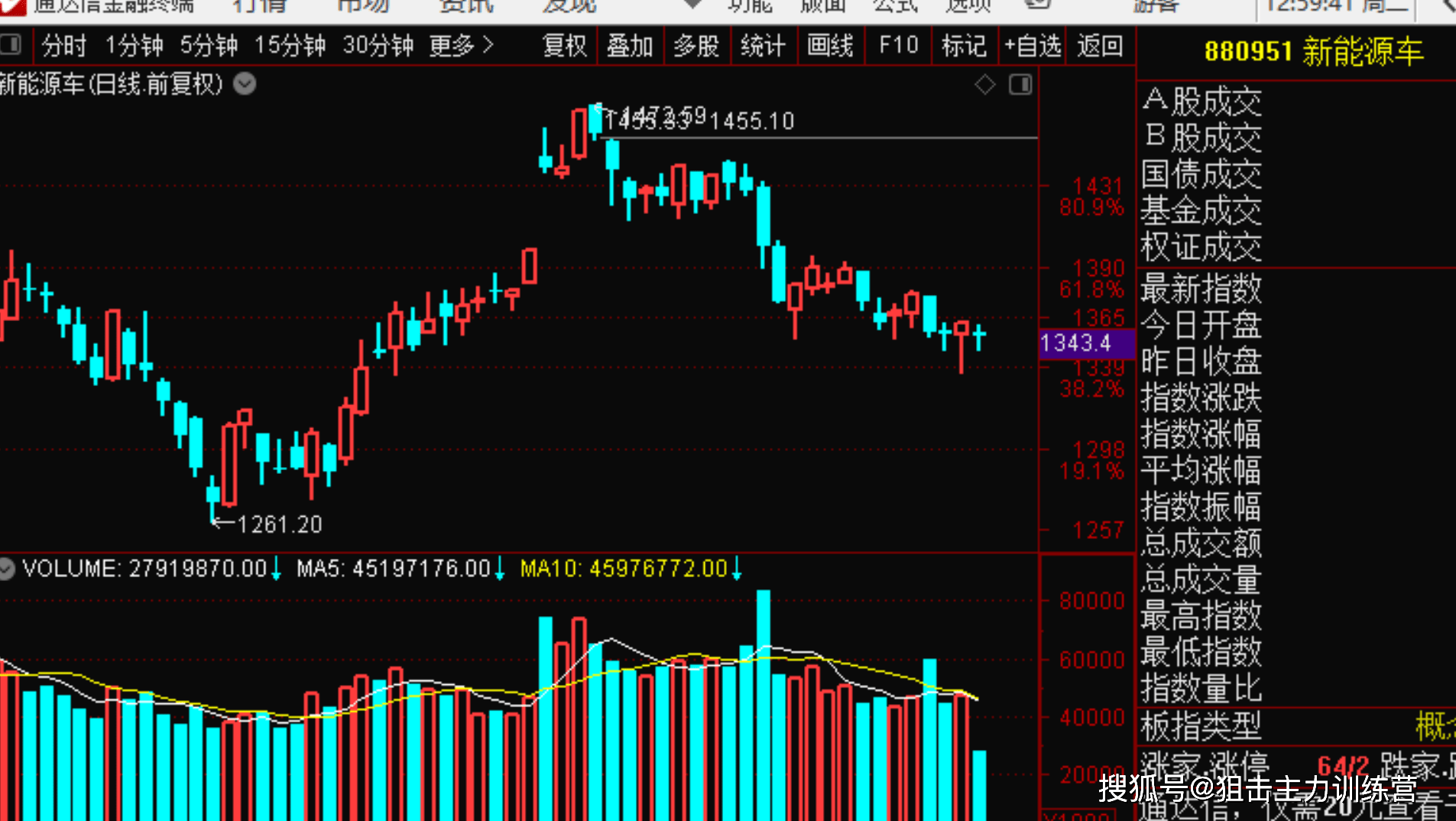Open F10 company information
1456x821 pixels.
[898, 46]
